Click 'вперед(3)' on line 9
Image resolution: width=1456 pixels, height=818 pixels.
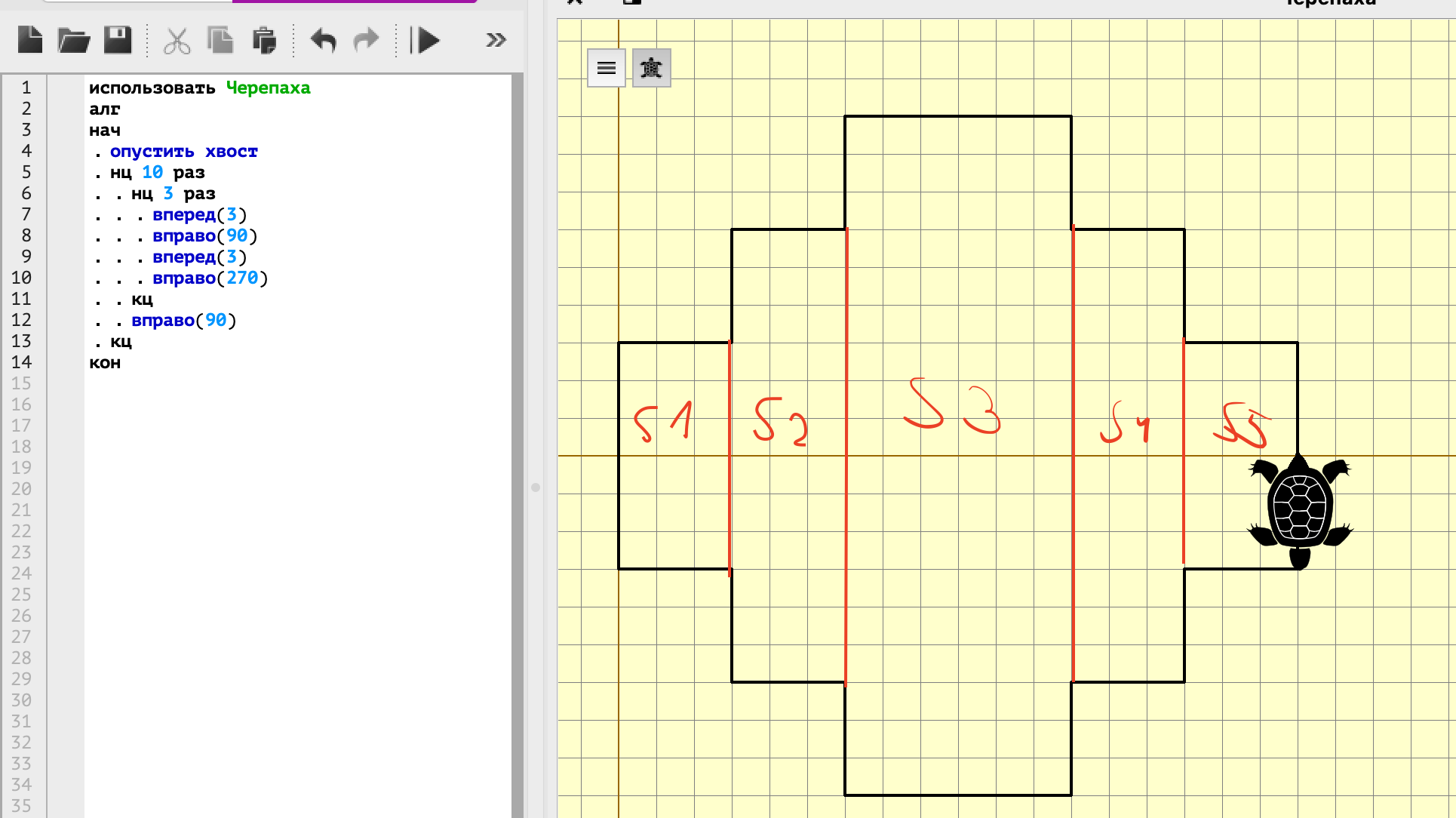199,257
